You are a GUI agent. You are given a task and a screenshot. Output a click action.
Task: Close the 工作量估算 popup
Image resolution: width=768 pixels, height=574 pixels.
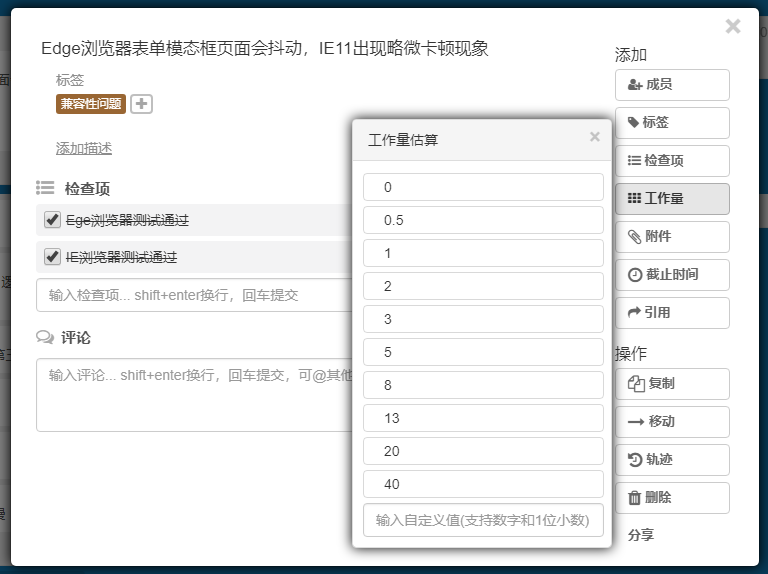tap(595, 137)
